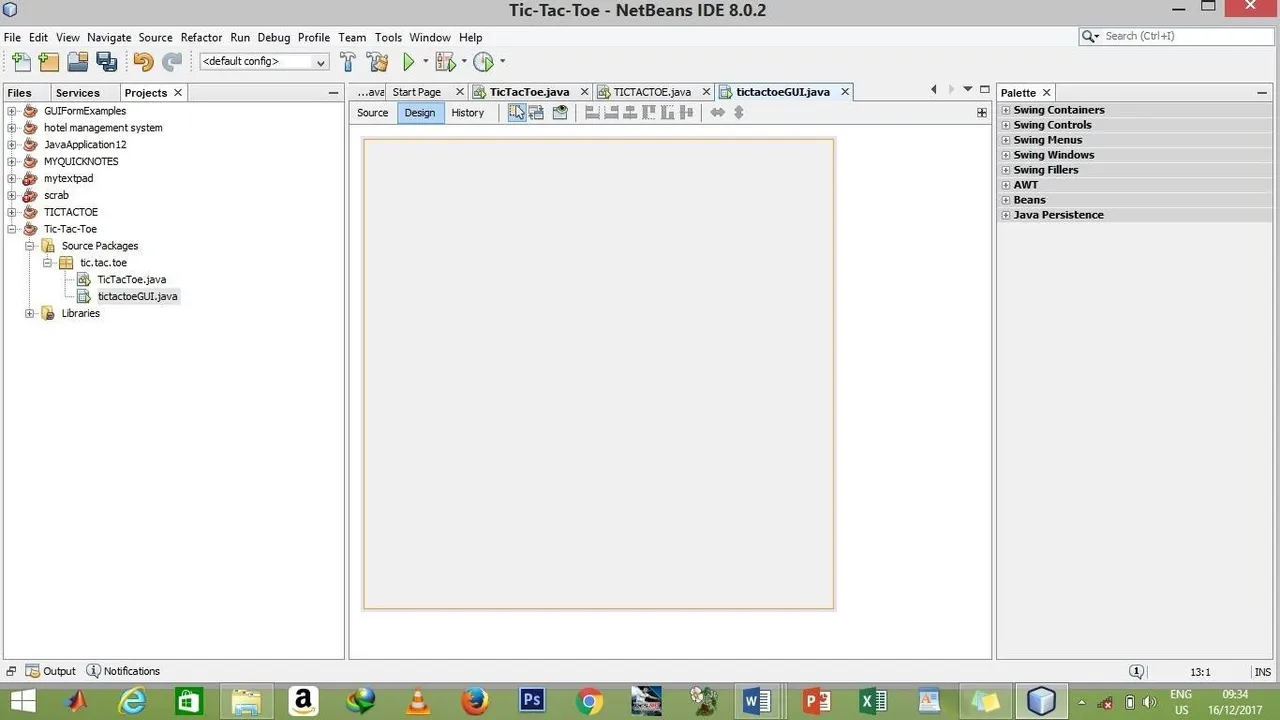Toggle the vertical resizability arrow icon

click(739, 113)
